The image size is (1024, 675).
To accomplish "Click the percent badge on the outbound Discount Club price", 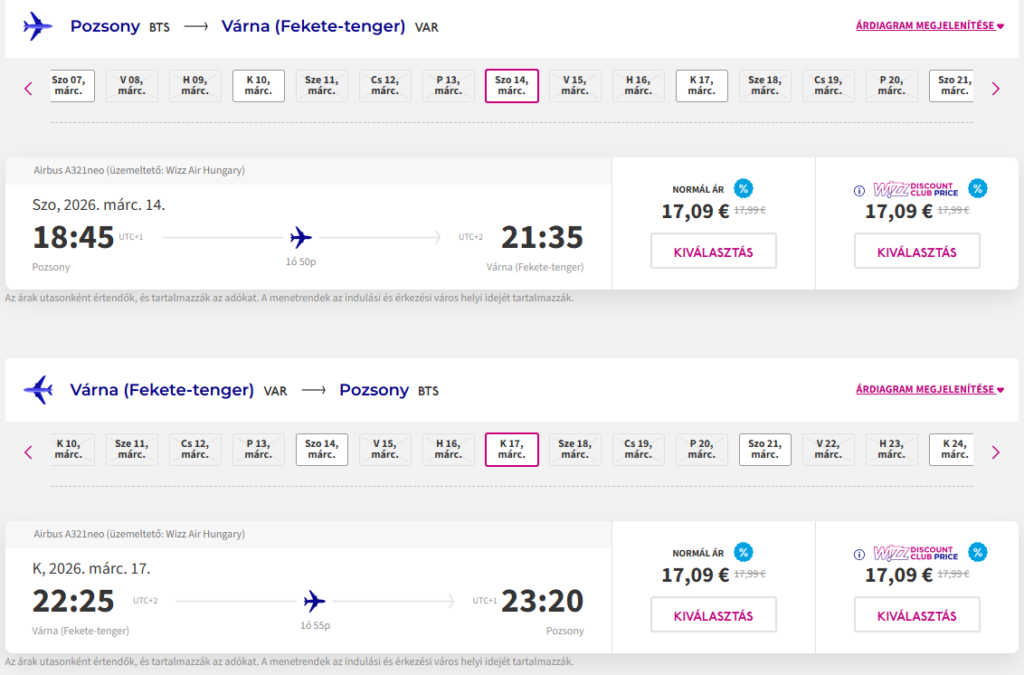I will point(978,188).
